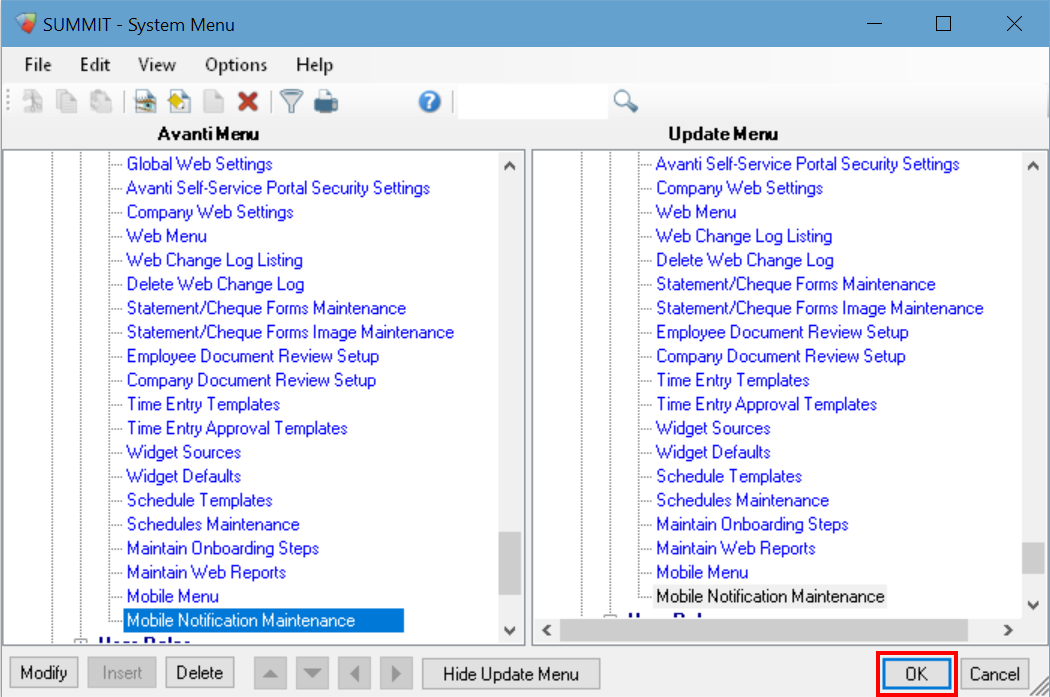Image resolution: width=1050 pixels, height=697 pixels.
Task: Click the blue Help question mark icon
Action: (429, 102)
